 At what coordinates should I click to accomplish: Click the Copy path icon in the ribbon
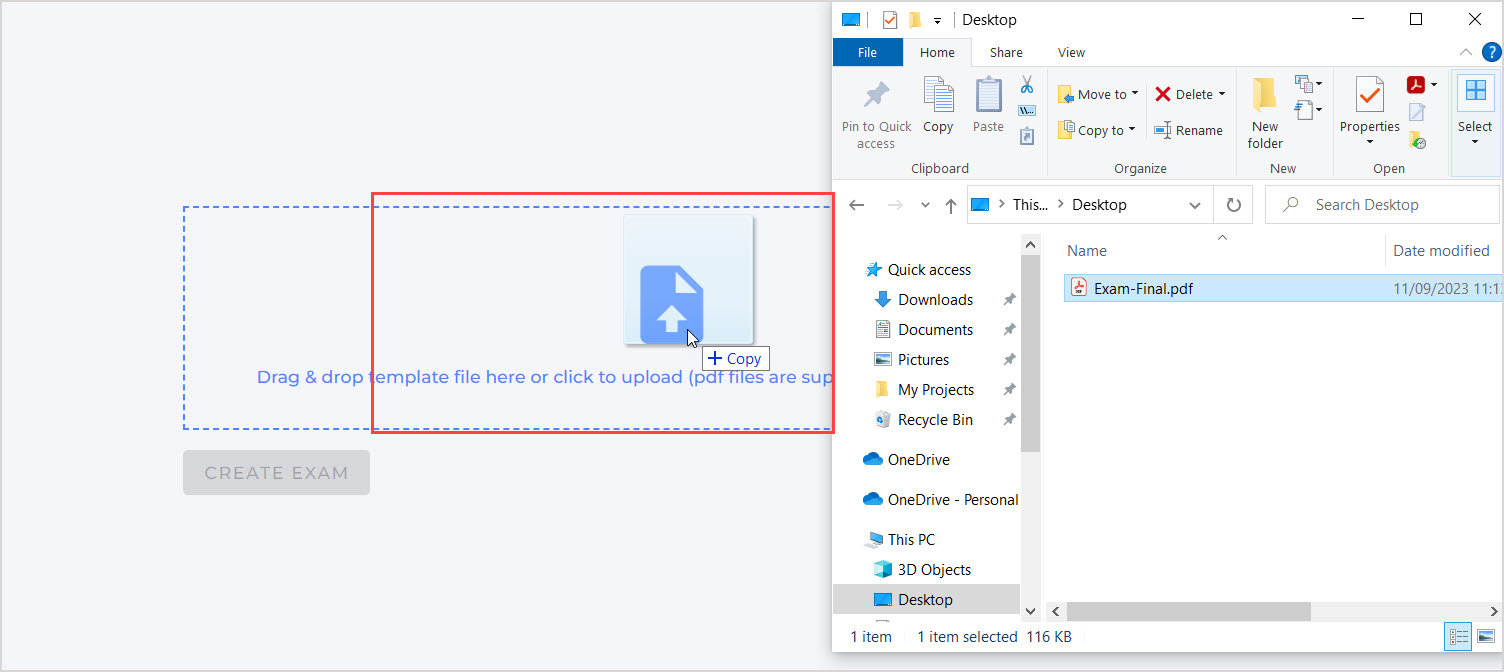pos(1026,111)
